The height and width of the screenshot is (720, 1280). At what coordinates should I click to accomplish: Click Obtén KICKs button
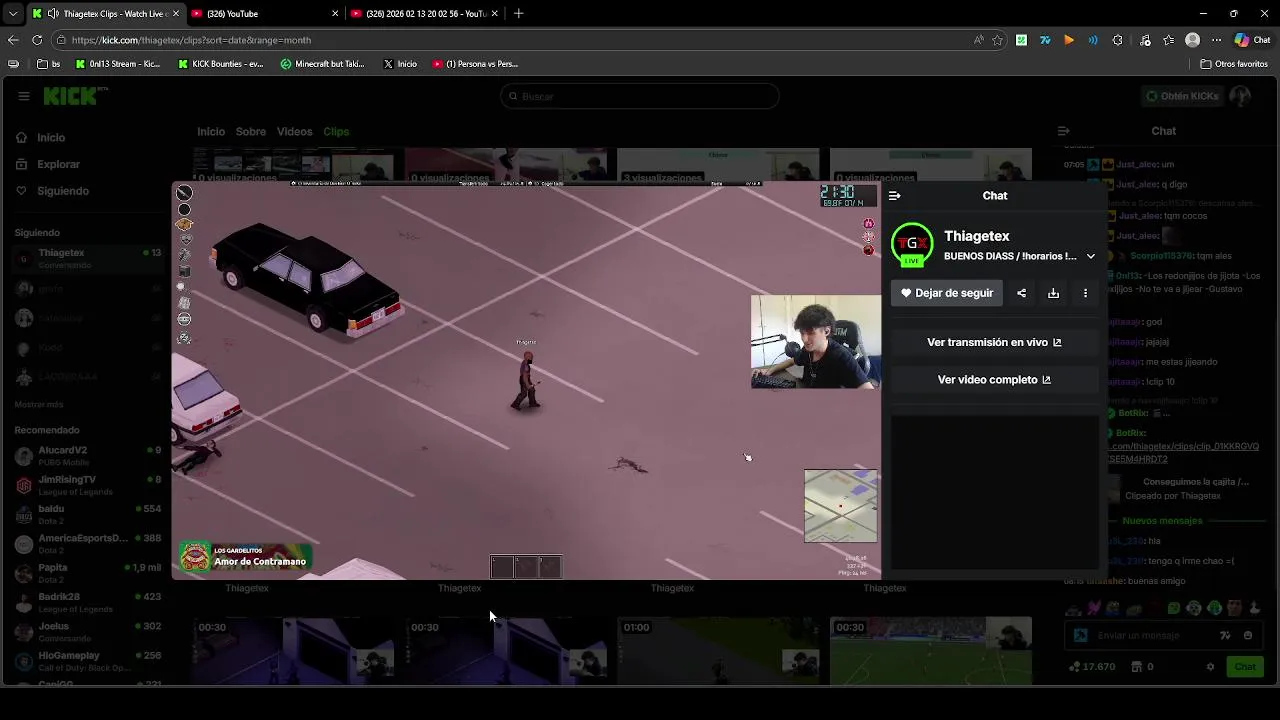point(1181,96)
